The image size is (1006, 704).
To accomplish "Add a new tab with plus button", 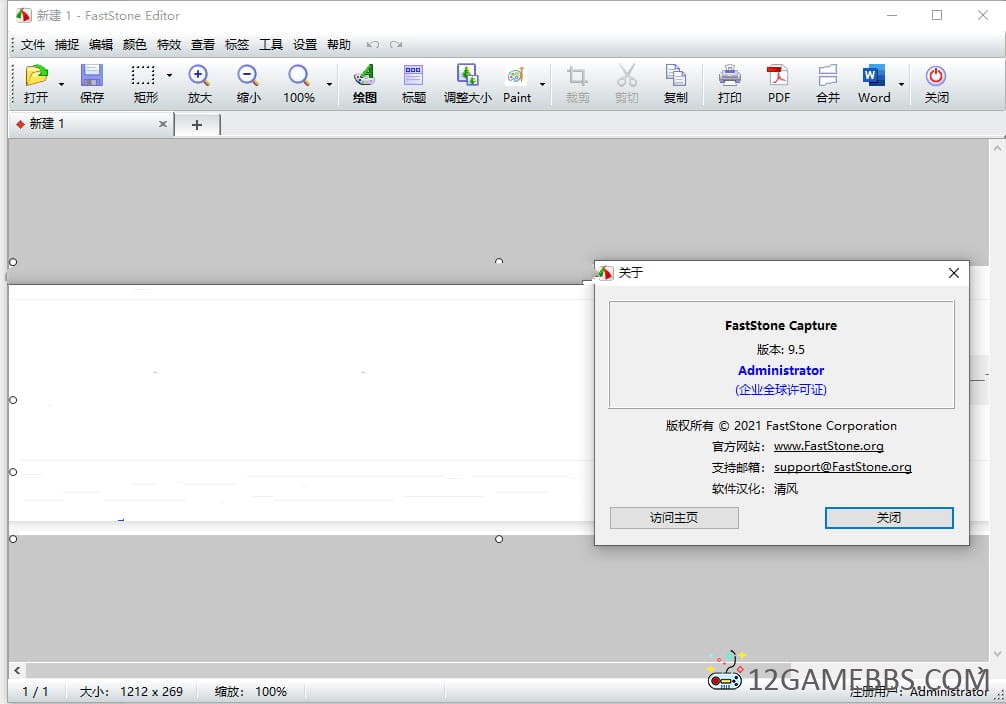I will tap(197, 124).
